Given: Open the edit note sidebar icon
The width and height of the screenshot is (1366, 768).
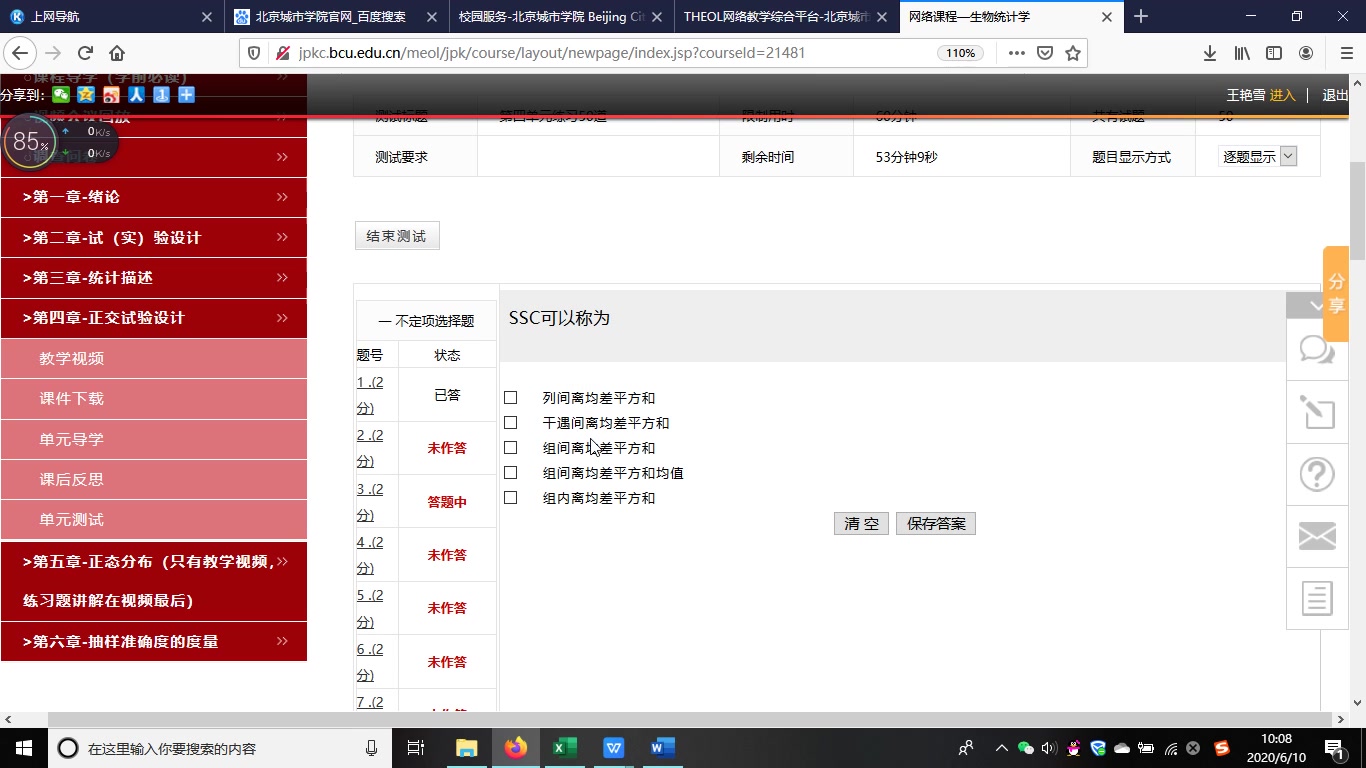Looking at the screenshot, I should pos(1317,412).
